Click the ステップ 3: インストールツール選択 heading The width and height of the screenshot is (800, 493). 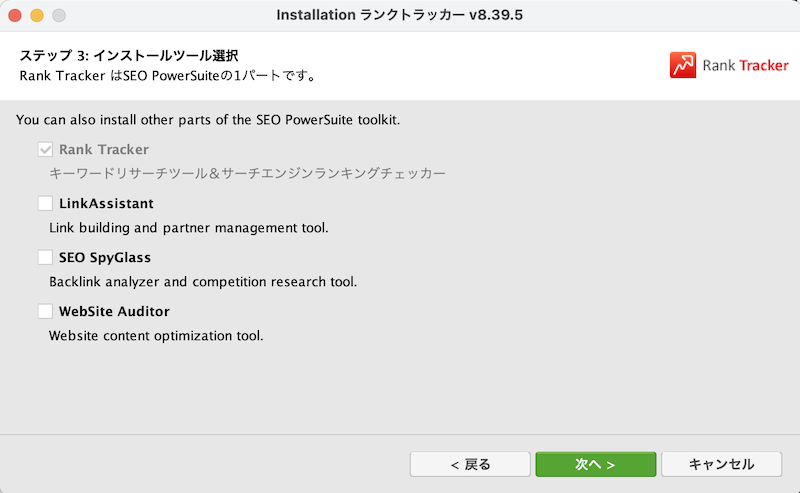click(129, 55)
